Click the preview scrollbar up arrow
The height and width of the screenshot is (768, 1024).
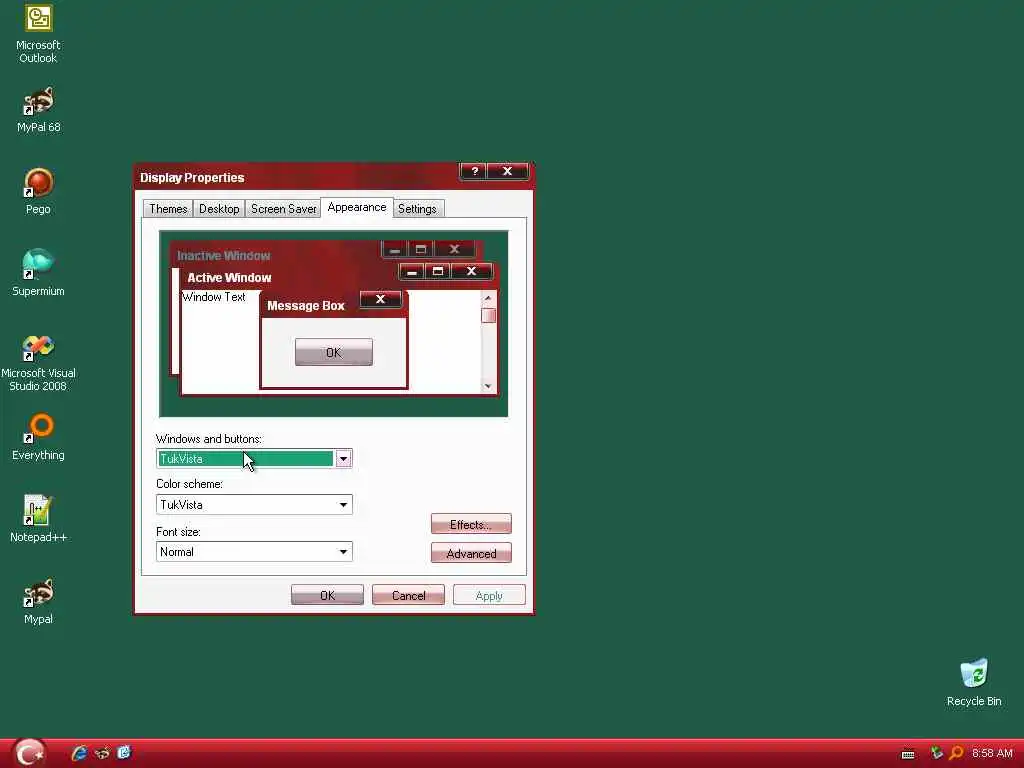(x=488, y=298)
